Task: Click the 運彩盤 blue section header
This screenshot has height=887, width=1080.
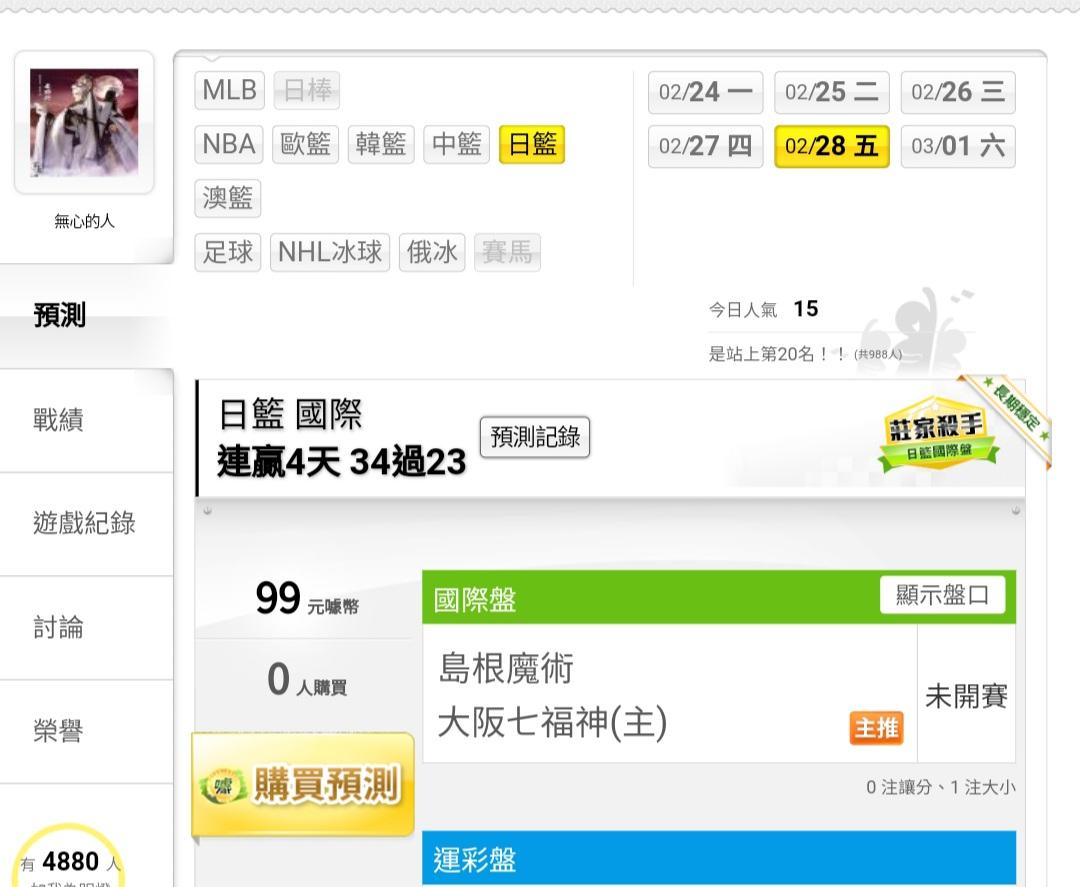Action: (719, 858)
